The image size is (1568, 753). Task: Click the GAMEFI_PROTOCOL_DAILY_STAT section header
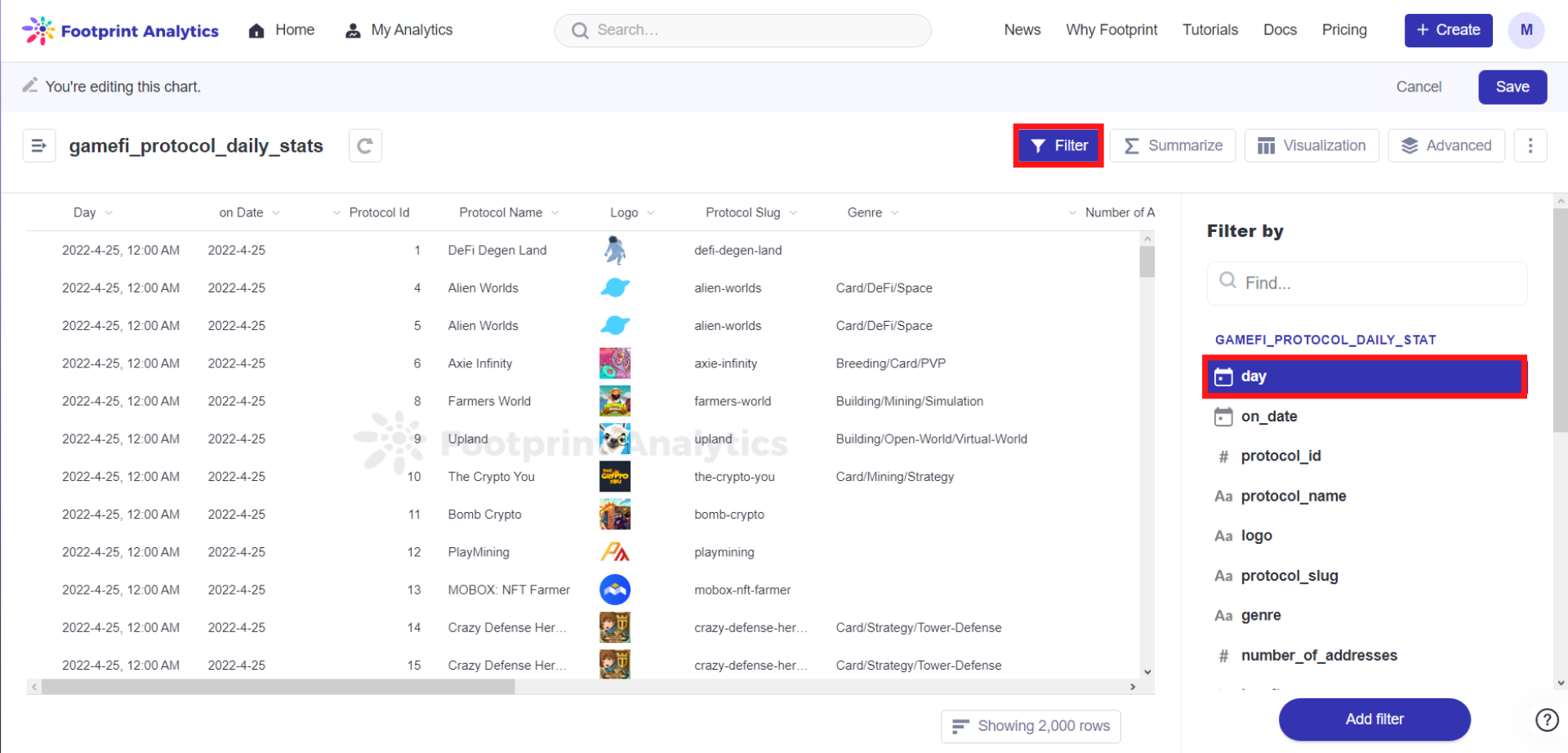click(1325, 340)
